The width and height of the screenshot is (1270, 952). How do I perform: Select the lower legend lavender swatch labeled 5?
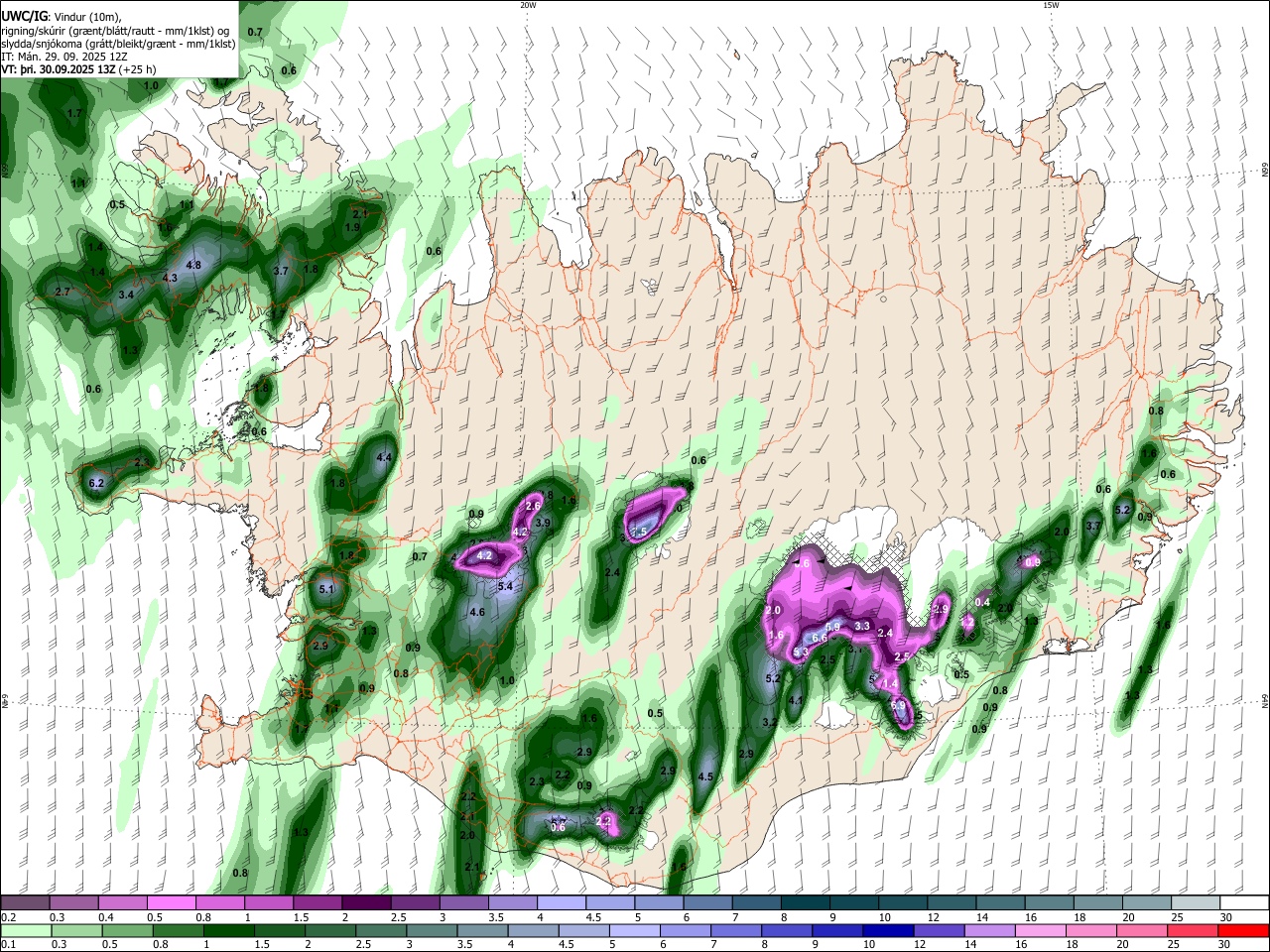point(634,931)
